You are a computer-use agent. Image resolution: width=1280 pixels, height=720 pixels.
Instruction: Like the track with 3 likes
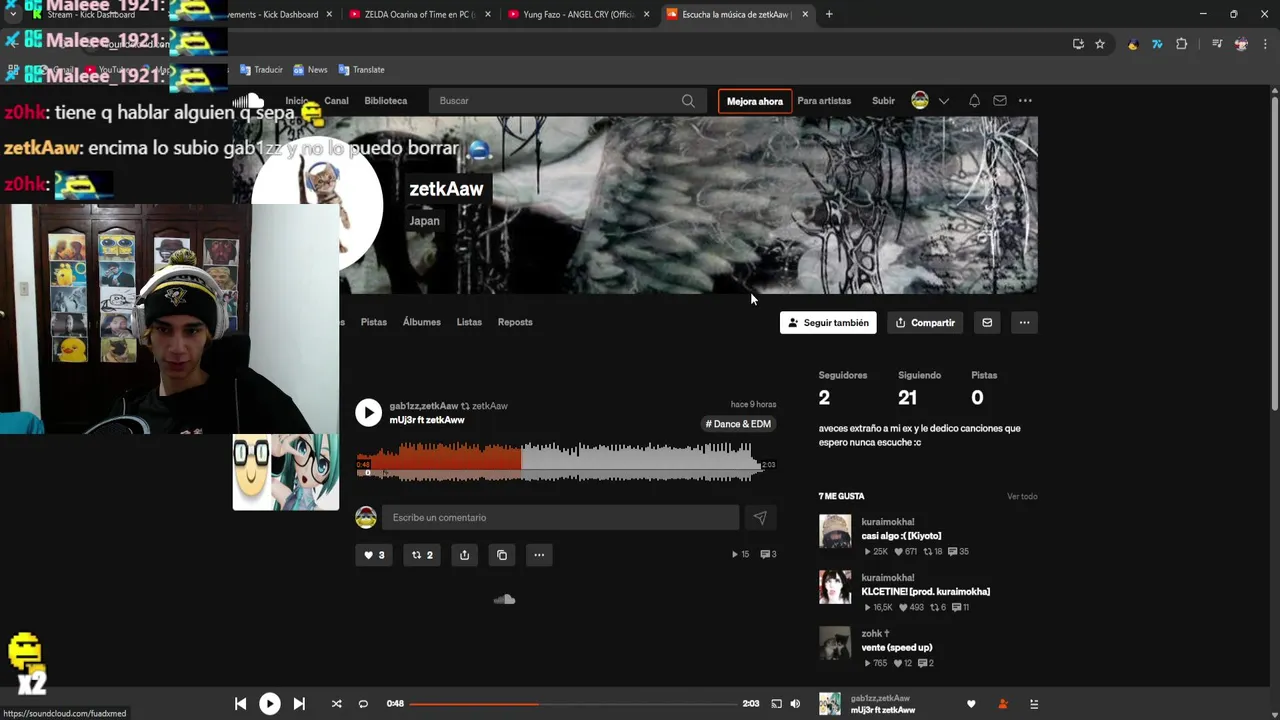click(374, 555)
